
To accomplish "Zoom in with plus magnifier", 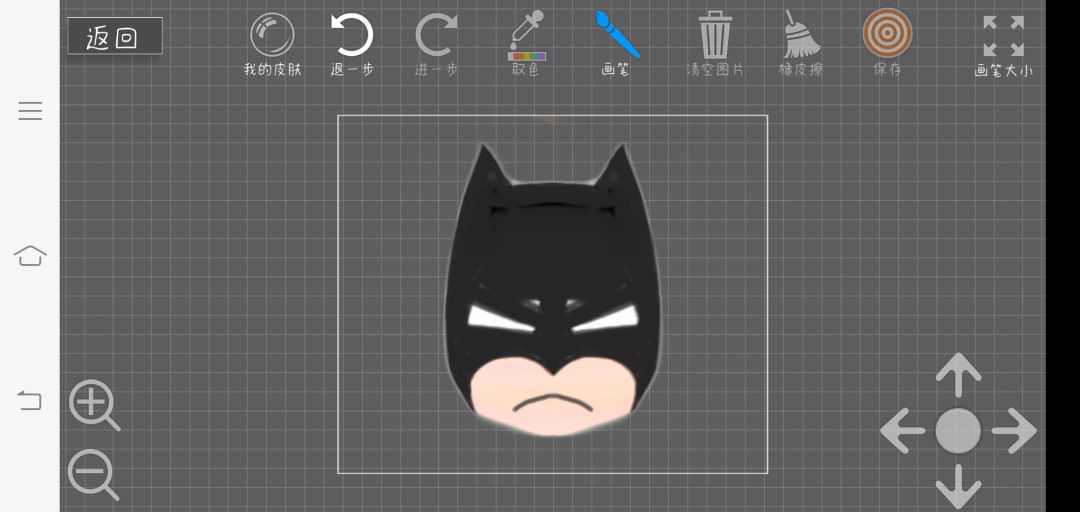I will (94, 405).
